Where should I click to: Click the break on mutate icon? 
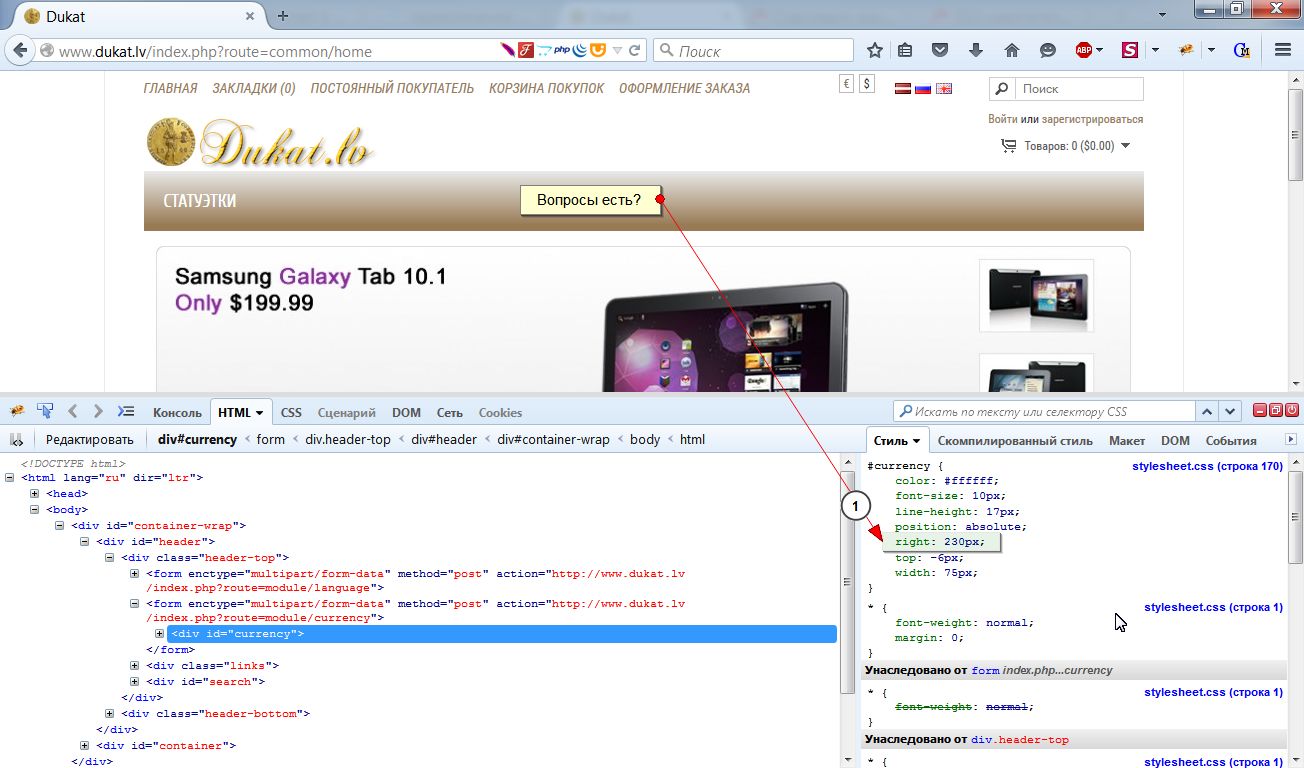click(x=17, y=439)
